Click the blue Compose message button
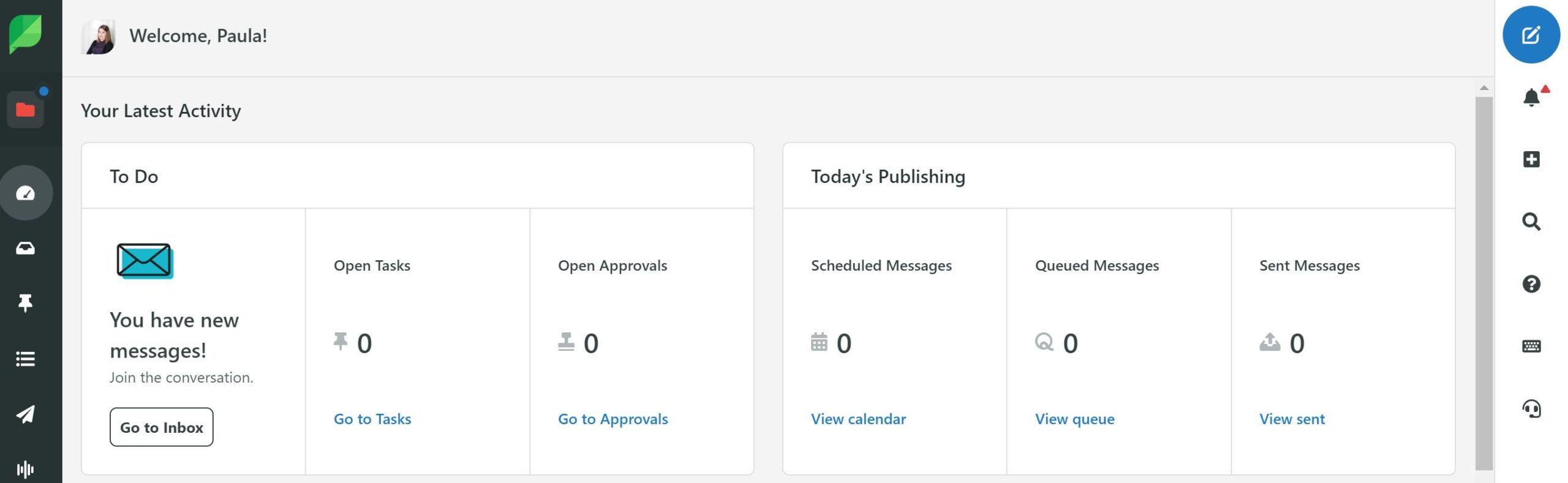 pos(1531,35)
